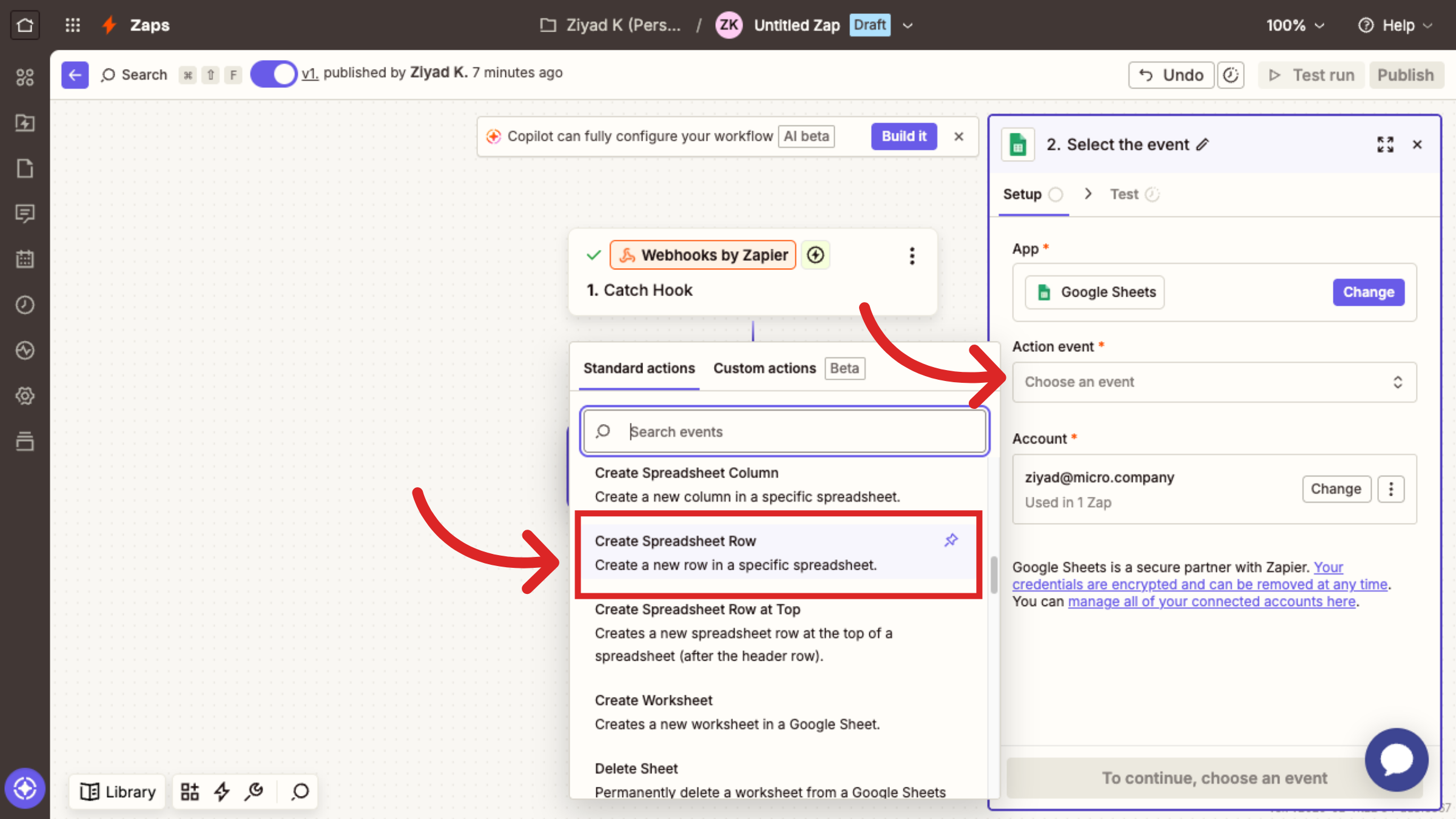
Task: Open the apps grid menu icon
Action: coord(72,25)
